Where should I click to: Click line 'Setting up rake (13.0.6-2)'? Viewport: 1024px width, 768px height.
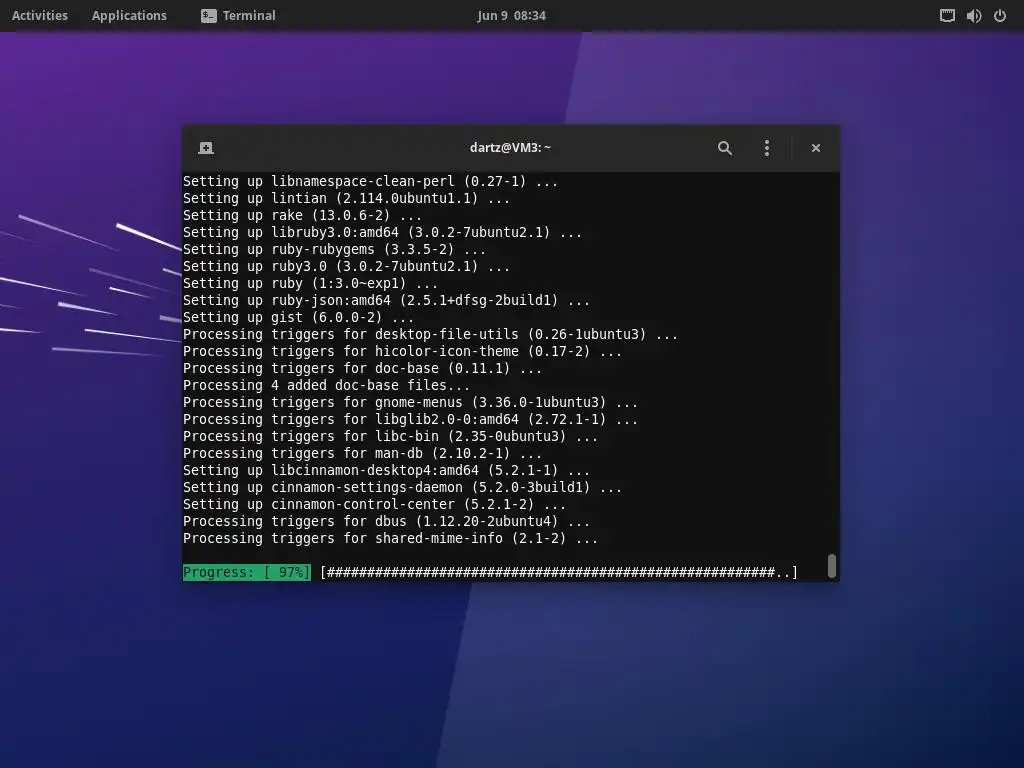(x=302, y=215)
